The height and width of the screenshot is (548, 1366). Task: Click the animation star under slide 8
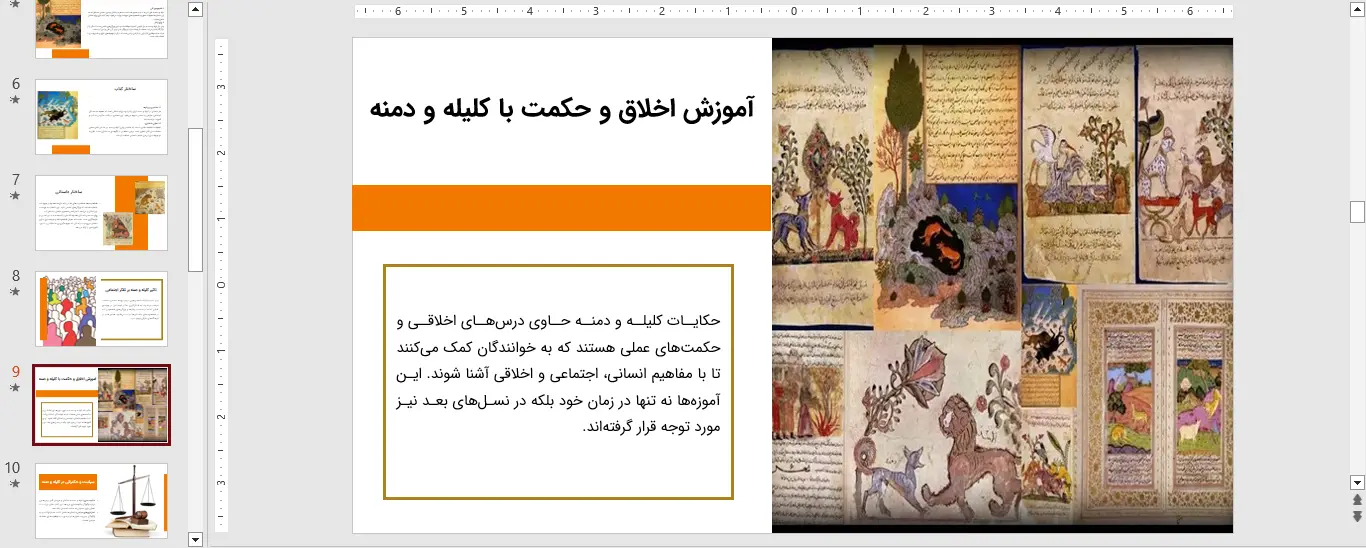click(x=15, y=292)
